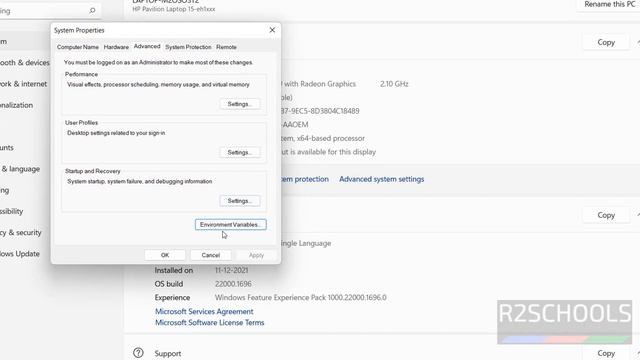
Task: Open System Protection tab
Action: 188,47
